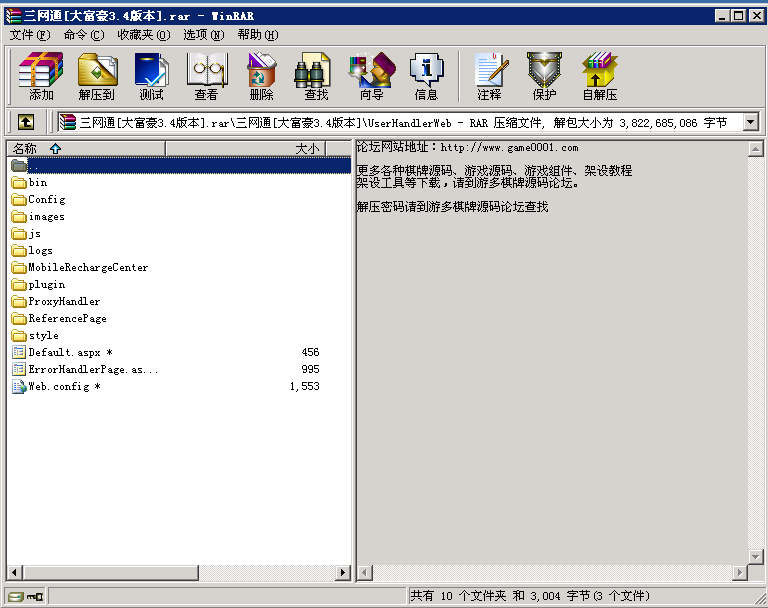Open the 查看 (View) file tool

206,76
